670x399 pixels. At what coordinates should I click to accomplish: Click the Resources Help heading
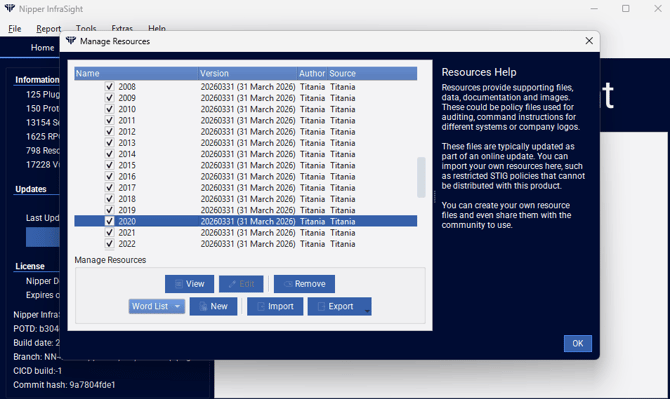tap(479, 72)
